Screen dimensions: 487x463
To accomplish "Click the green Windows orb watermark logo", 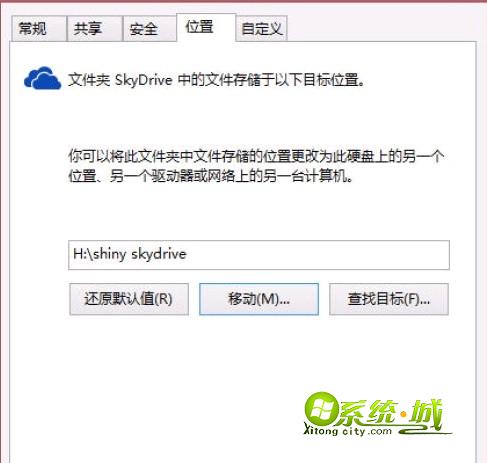I will coord(321,410).
